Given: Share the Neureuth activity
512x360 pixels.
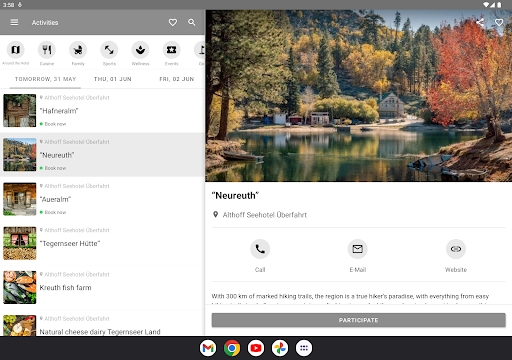Looking at the screenshot, I should pos(480,22).
